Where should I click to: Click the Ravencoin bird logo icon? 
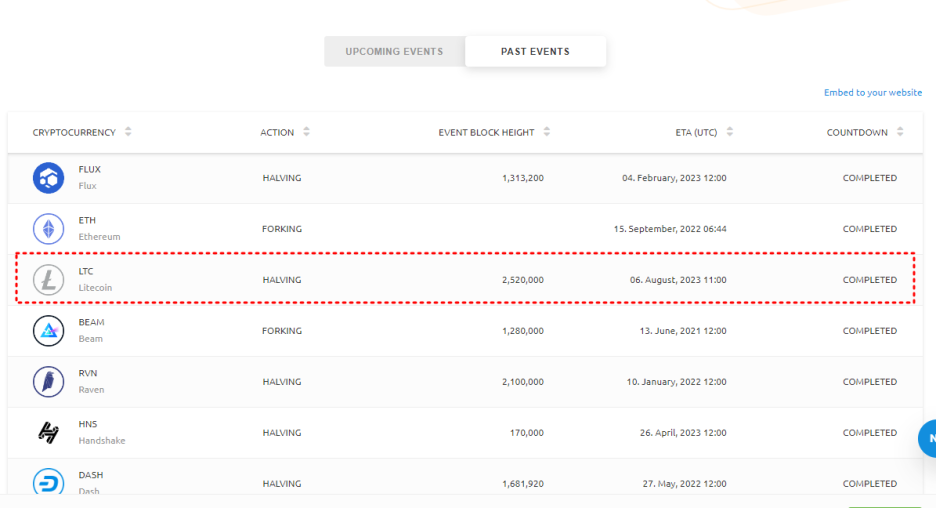tap(48, 381)
